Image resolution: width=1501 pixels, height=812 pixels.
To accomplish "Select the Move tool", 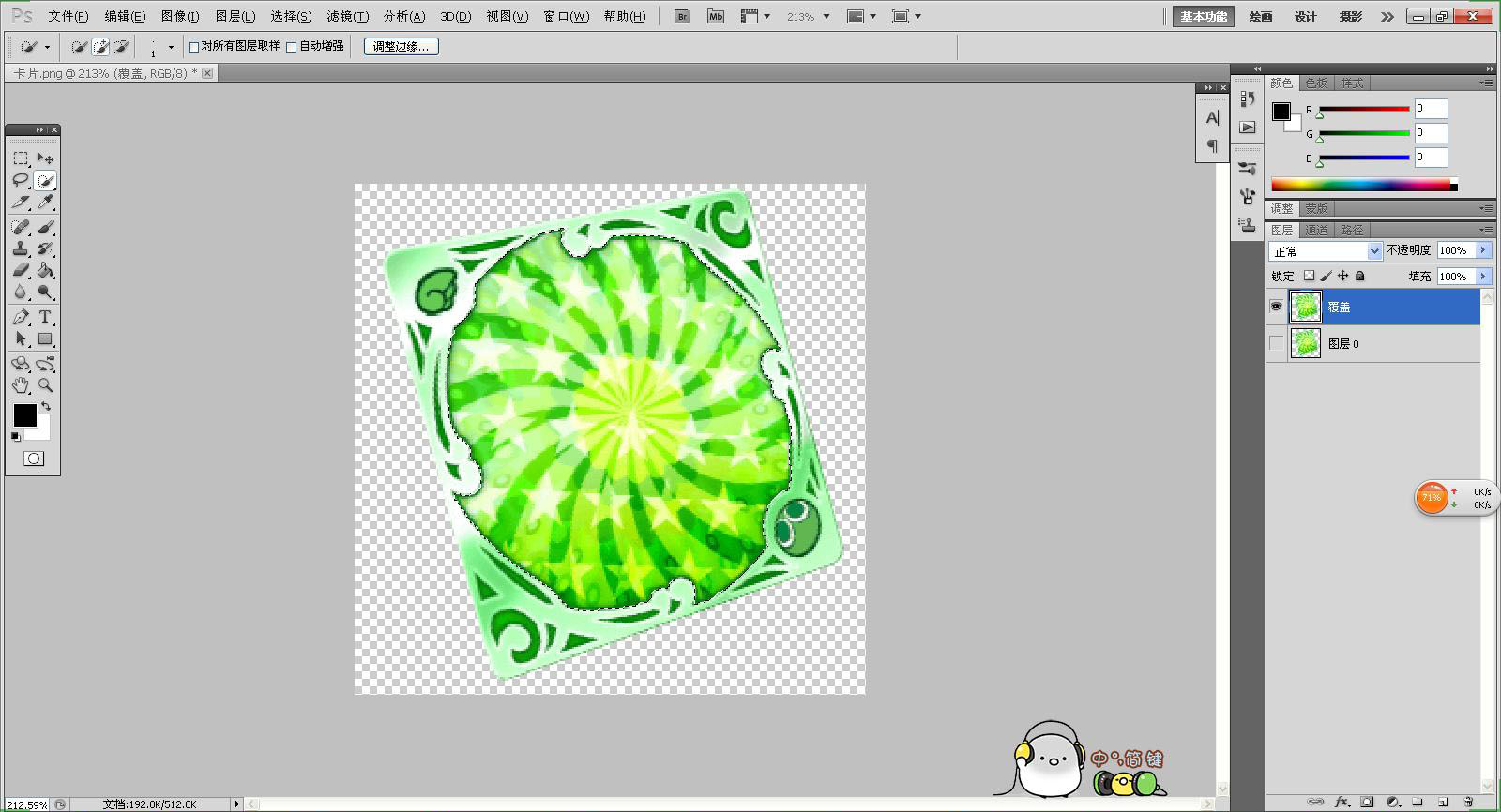I will click(45, 158).
